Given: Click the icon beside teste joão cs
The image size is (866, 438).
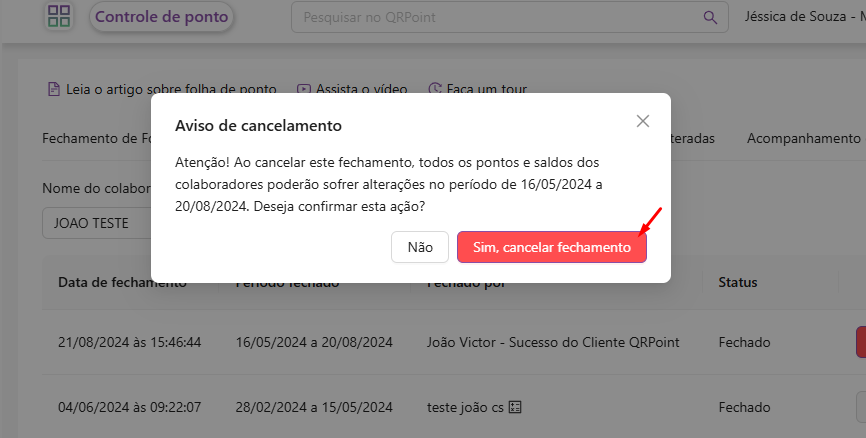Looking at the screenshot, I should tap(516, 407).
